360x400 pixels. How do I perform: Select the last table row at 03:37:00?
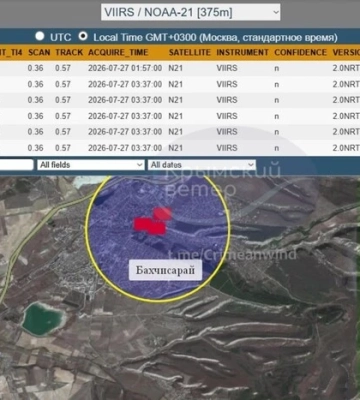click(x=180, y=148)
